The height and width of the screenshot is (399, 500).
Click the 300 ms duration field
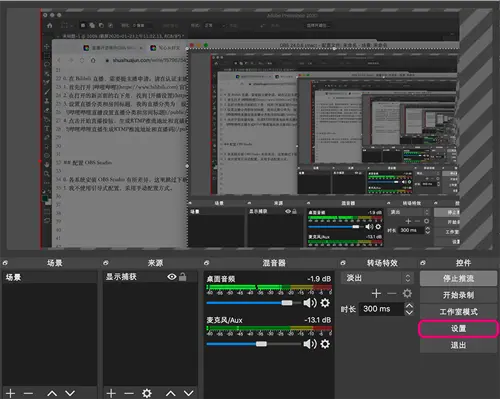(x=382, y=309)
